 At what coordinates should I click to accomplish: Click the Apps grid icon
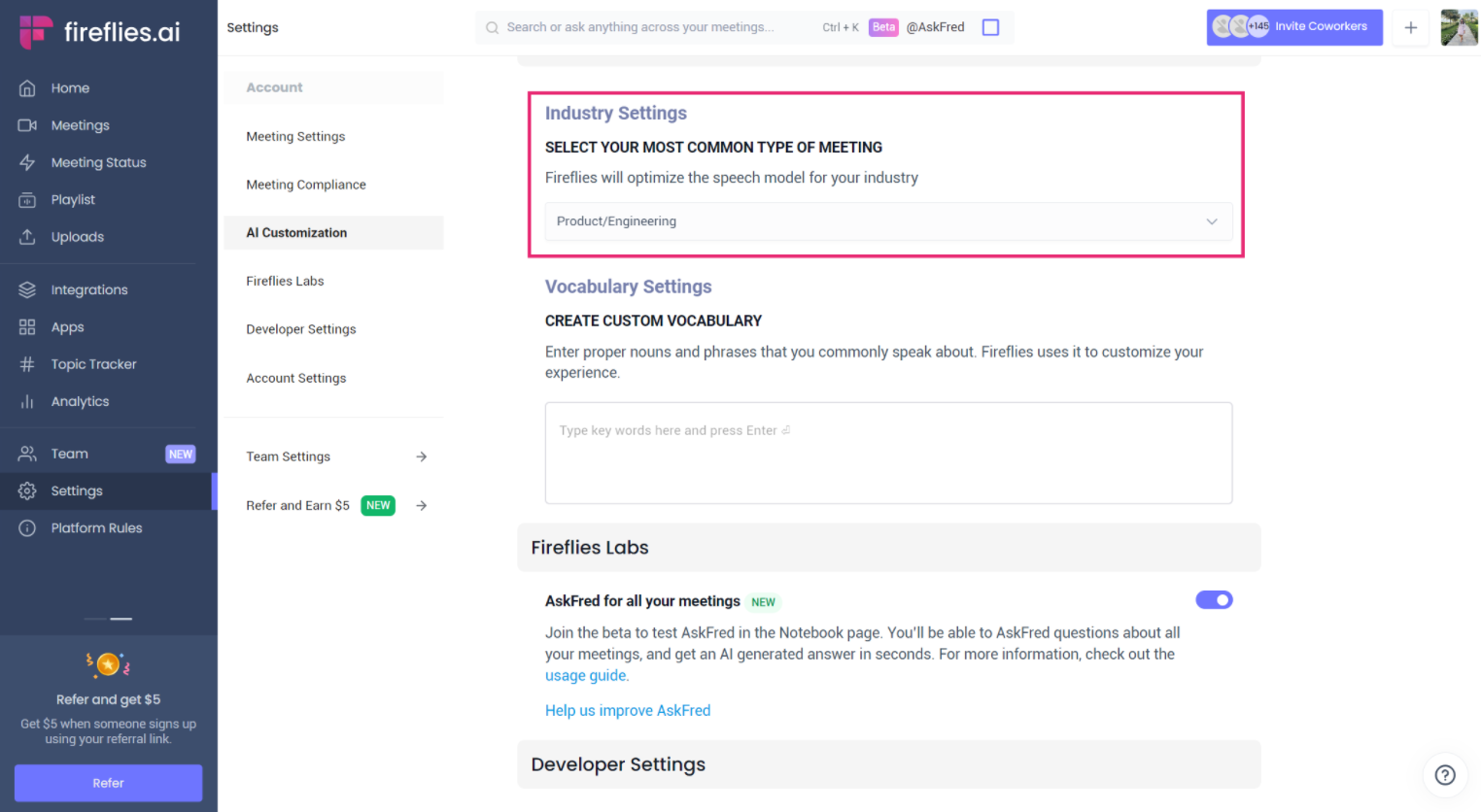27,327
